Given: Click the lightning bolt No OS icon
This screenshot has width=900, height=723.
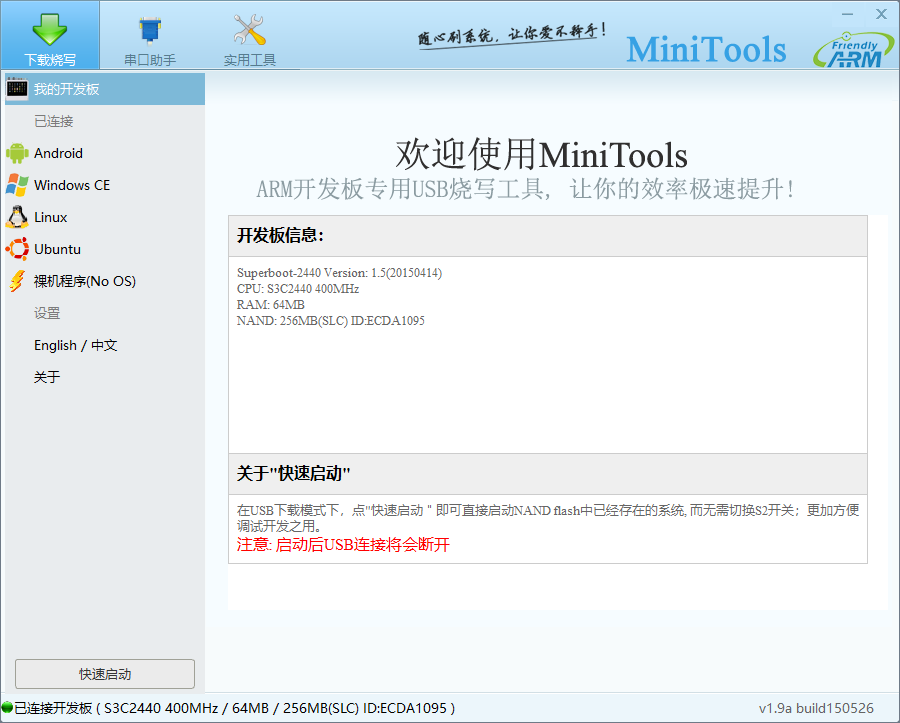Looking at the screenshot, I should (17, 281).
